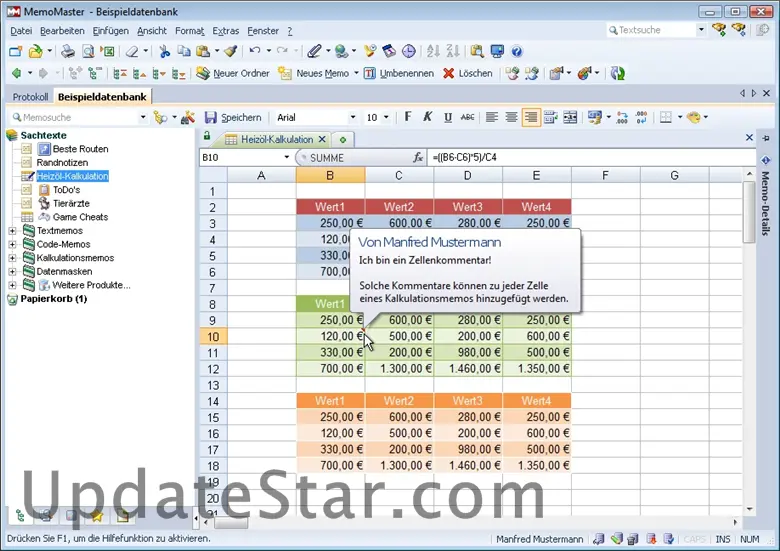This screenshot has height=551, width=780.
Task: Click the open folder icon
Action: point(36,51)
